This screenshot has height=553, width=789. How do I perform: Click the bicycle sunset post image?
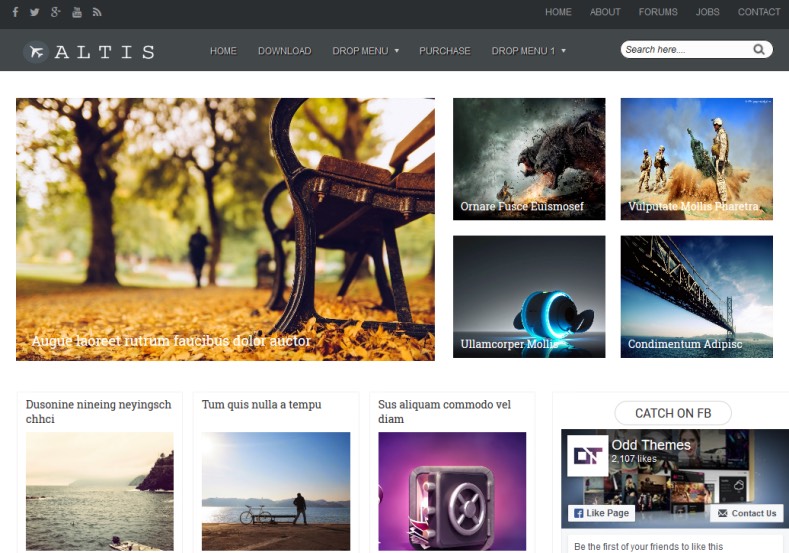point(276,491)
